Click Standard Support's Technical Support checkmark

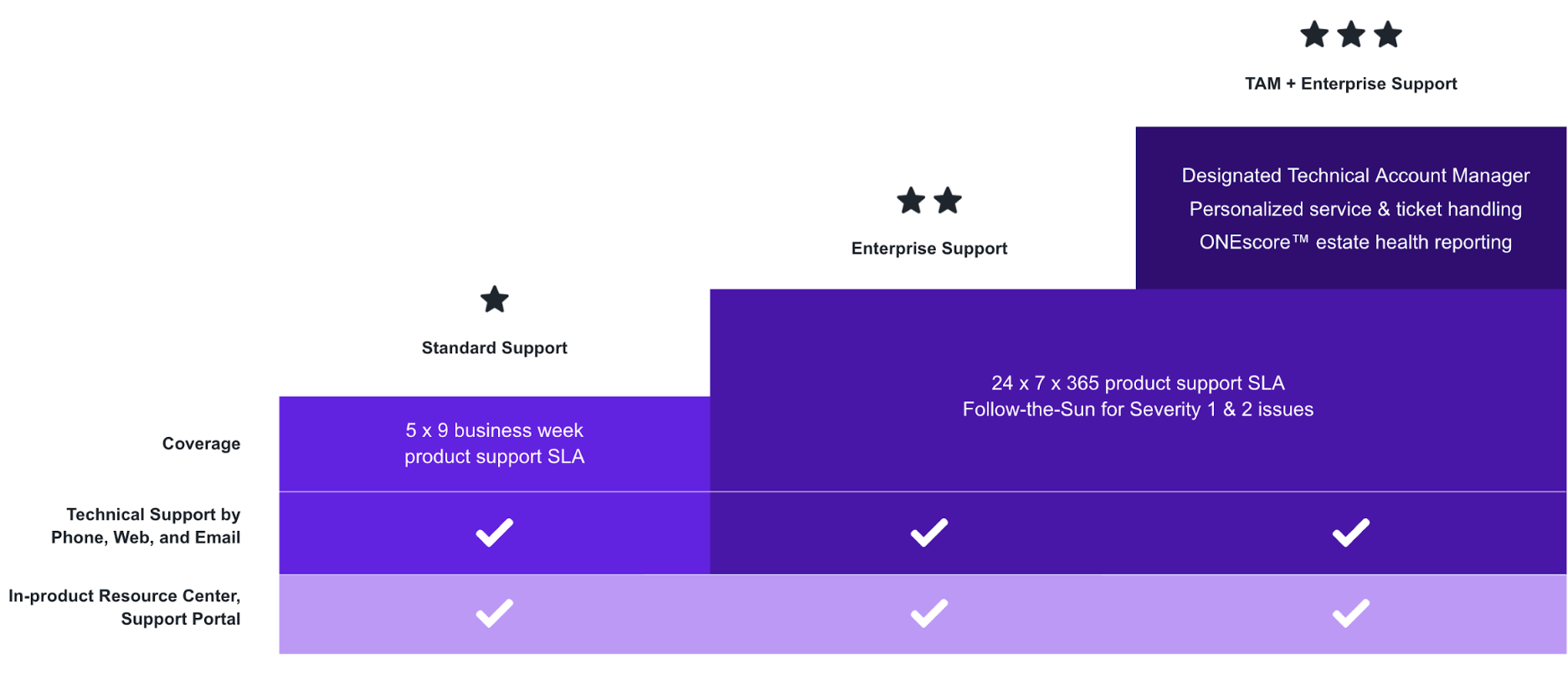pos(495,533)
